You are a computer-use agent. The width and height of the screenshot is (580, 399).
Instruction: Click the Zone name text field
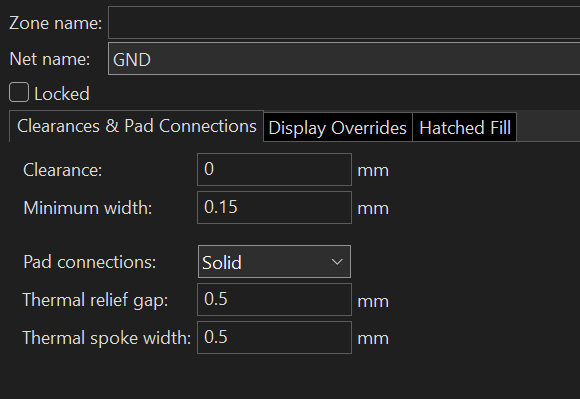point(344,22)
